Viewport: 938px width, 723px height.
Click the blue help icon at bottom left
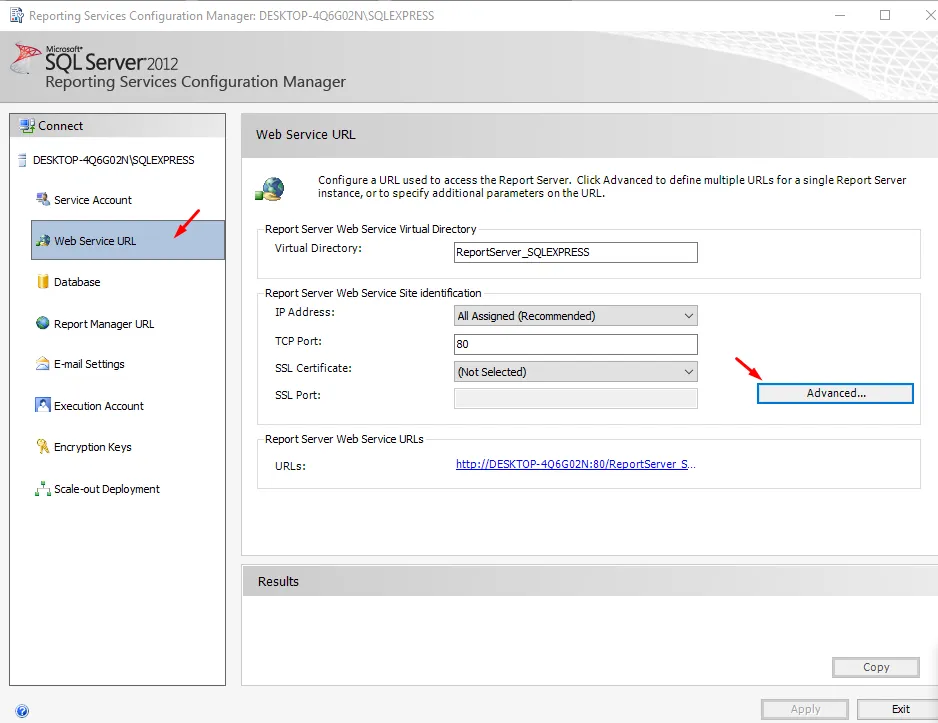coord(22,710)
